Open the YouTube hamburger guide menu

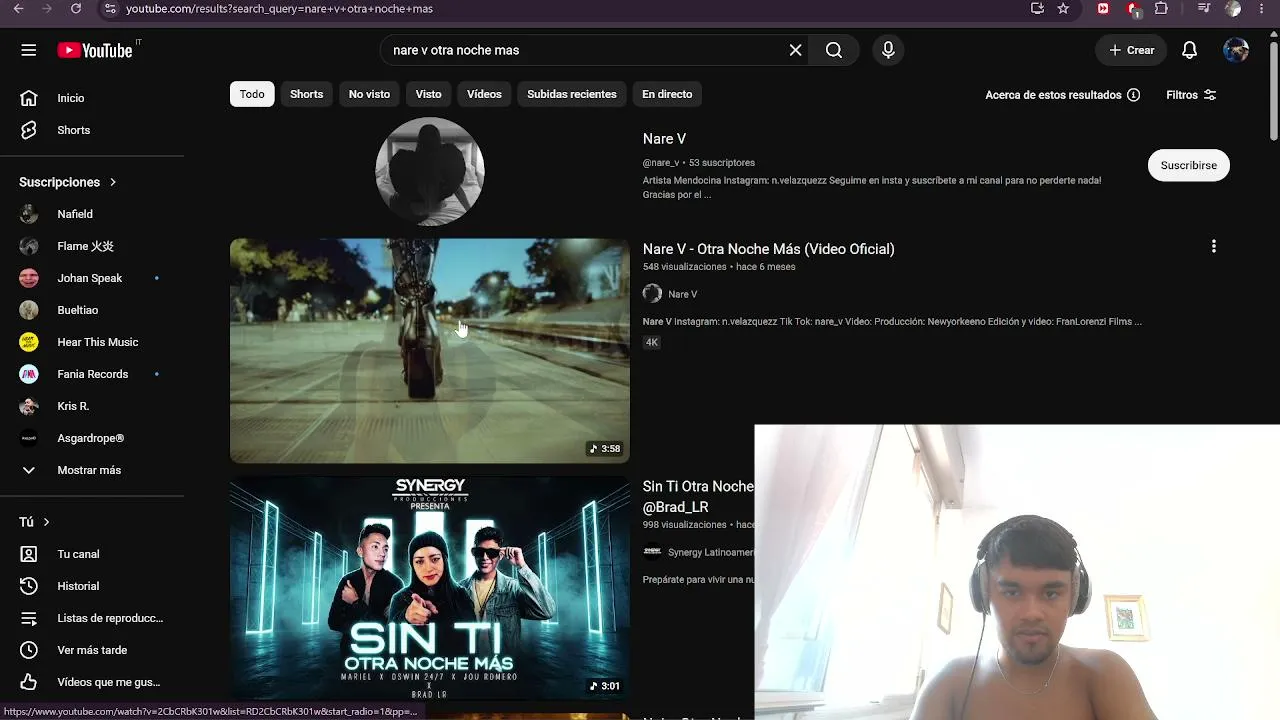pos(28,50)
